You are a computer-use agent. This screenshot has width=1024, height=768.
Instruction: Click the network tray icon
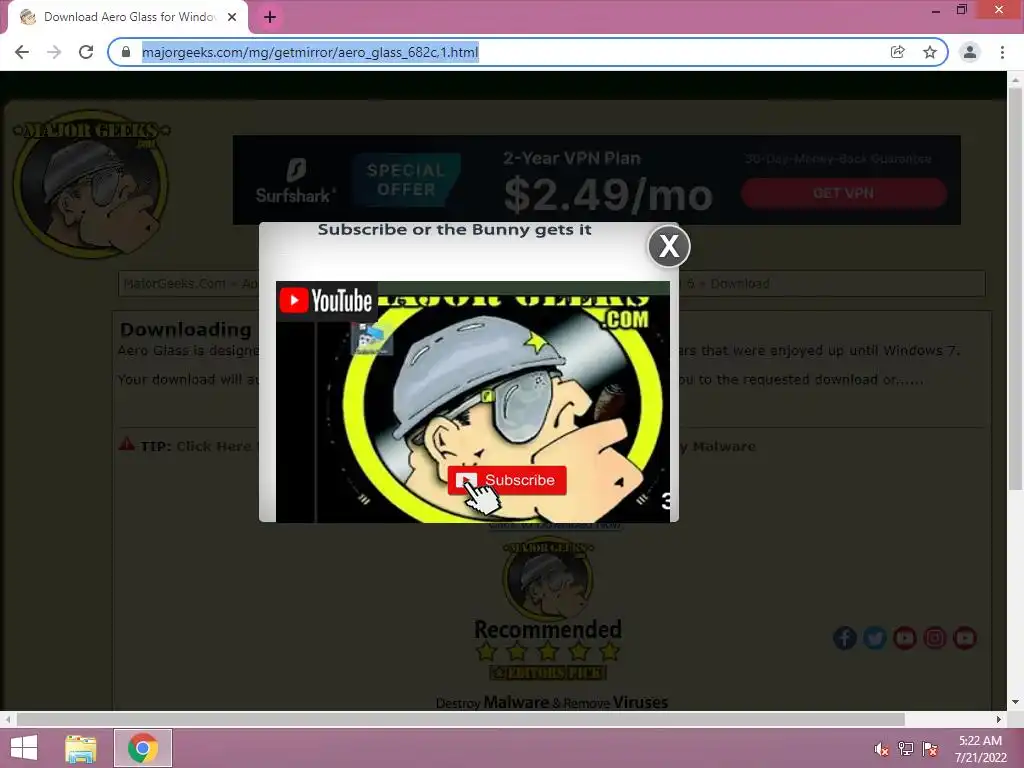[906, 749]
